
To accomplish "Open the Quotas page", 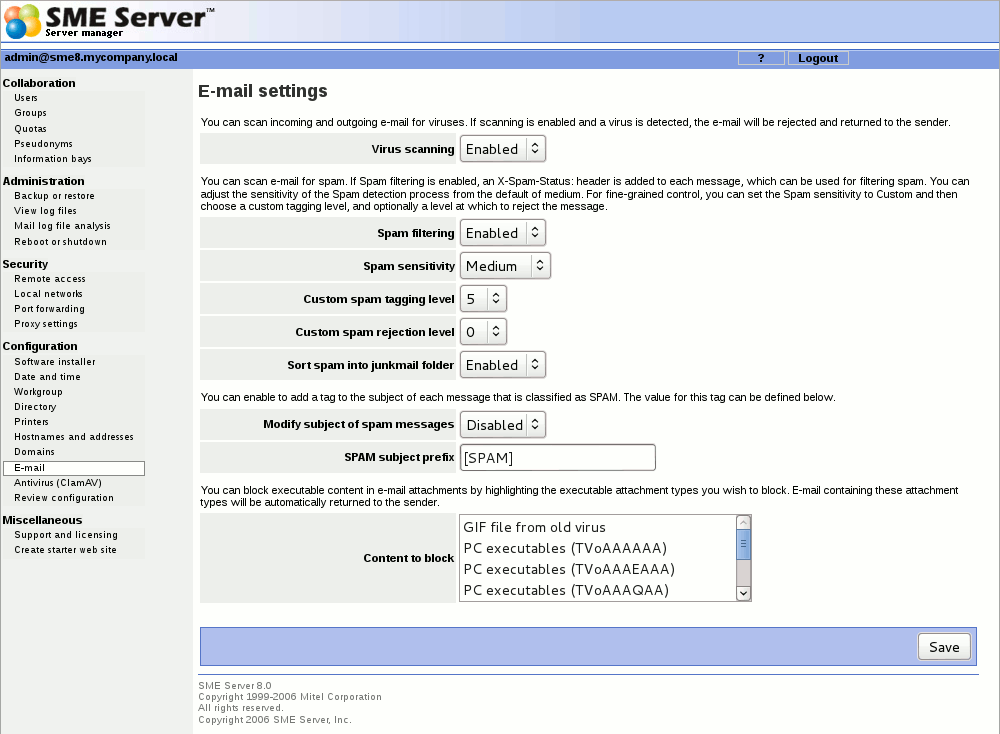I will click(30, 128).
